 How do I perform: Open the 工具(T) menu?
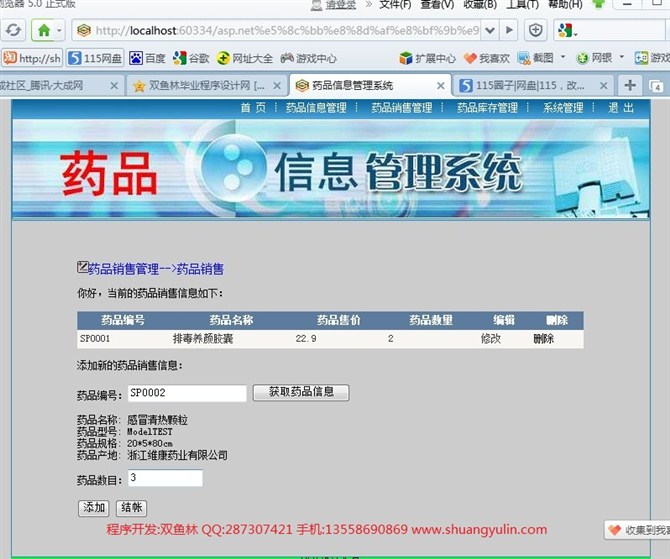[x=522, y=4]
